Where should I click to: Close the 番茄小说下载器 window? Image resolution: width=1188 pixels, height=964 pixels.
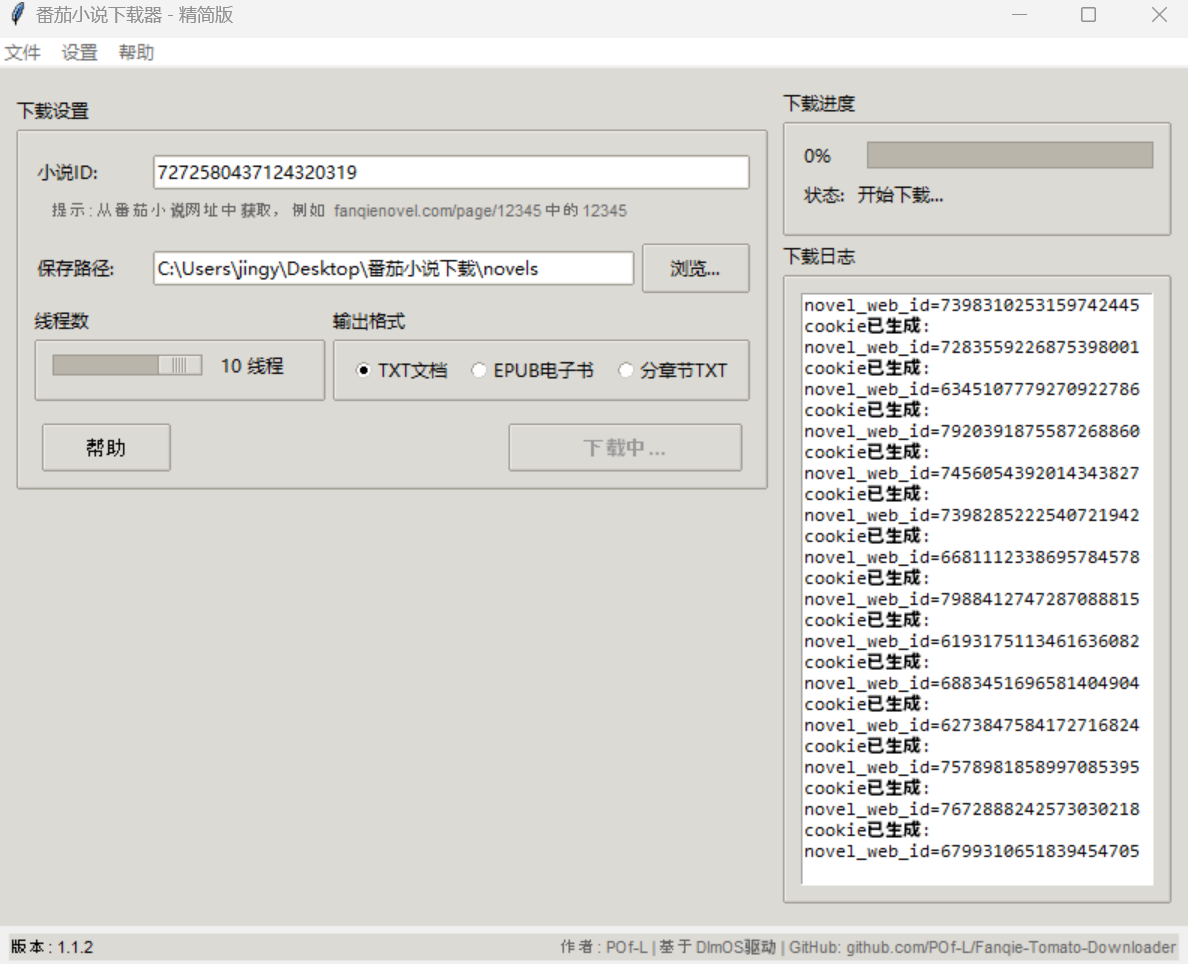click(1158, 14)
